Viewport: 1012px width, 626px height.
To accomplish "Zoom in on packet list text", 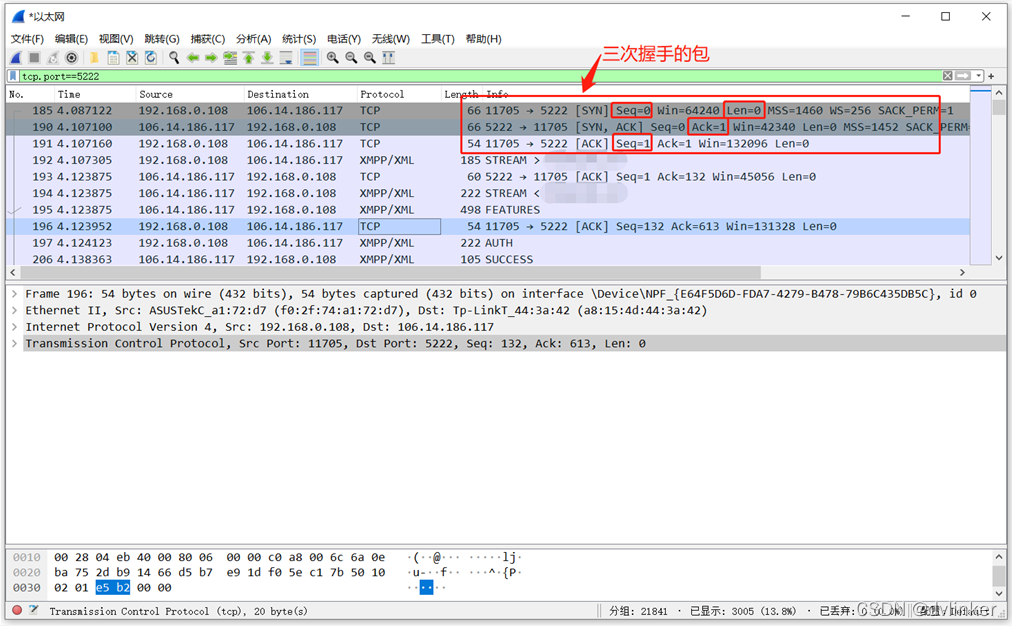I will pos(332,58).
